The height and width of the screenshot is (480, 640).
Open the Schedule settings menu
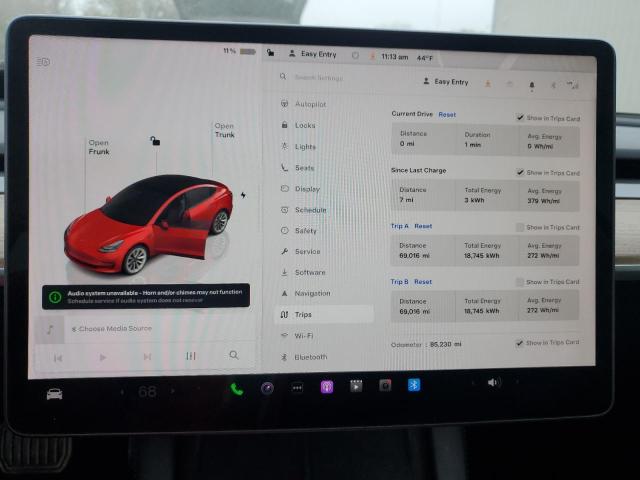[x=304, y=210]
